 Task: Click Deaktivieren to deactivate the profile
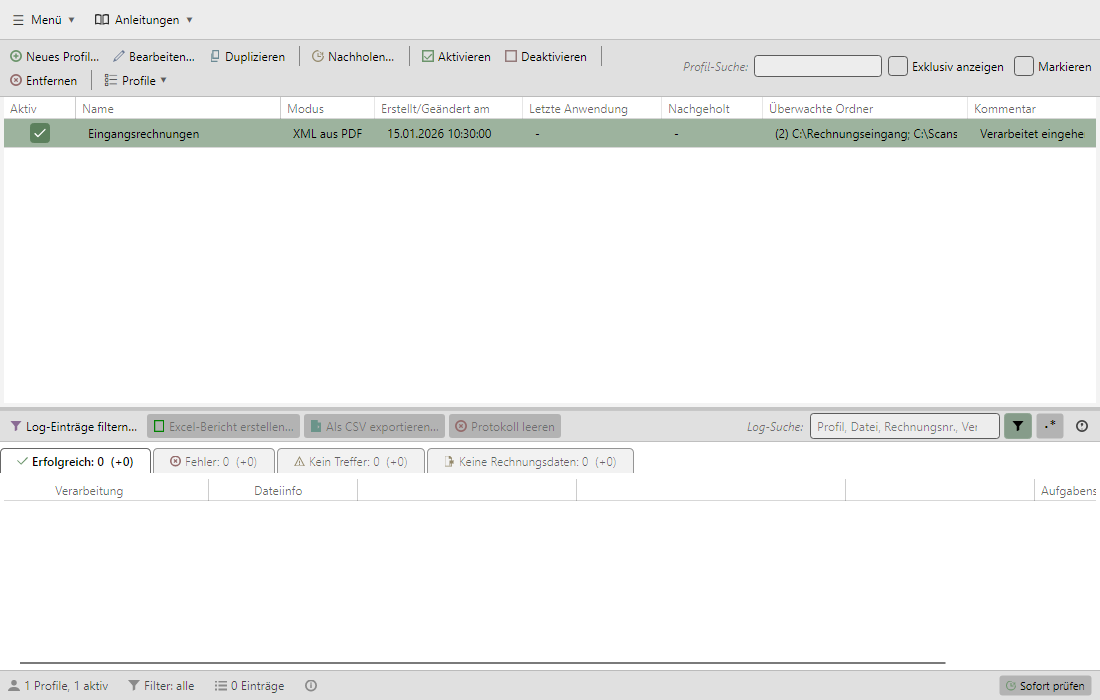point(546,57)
